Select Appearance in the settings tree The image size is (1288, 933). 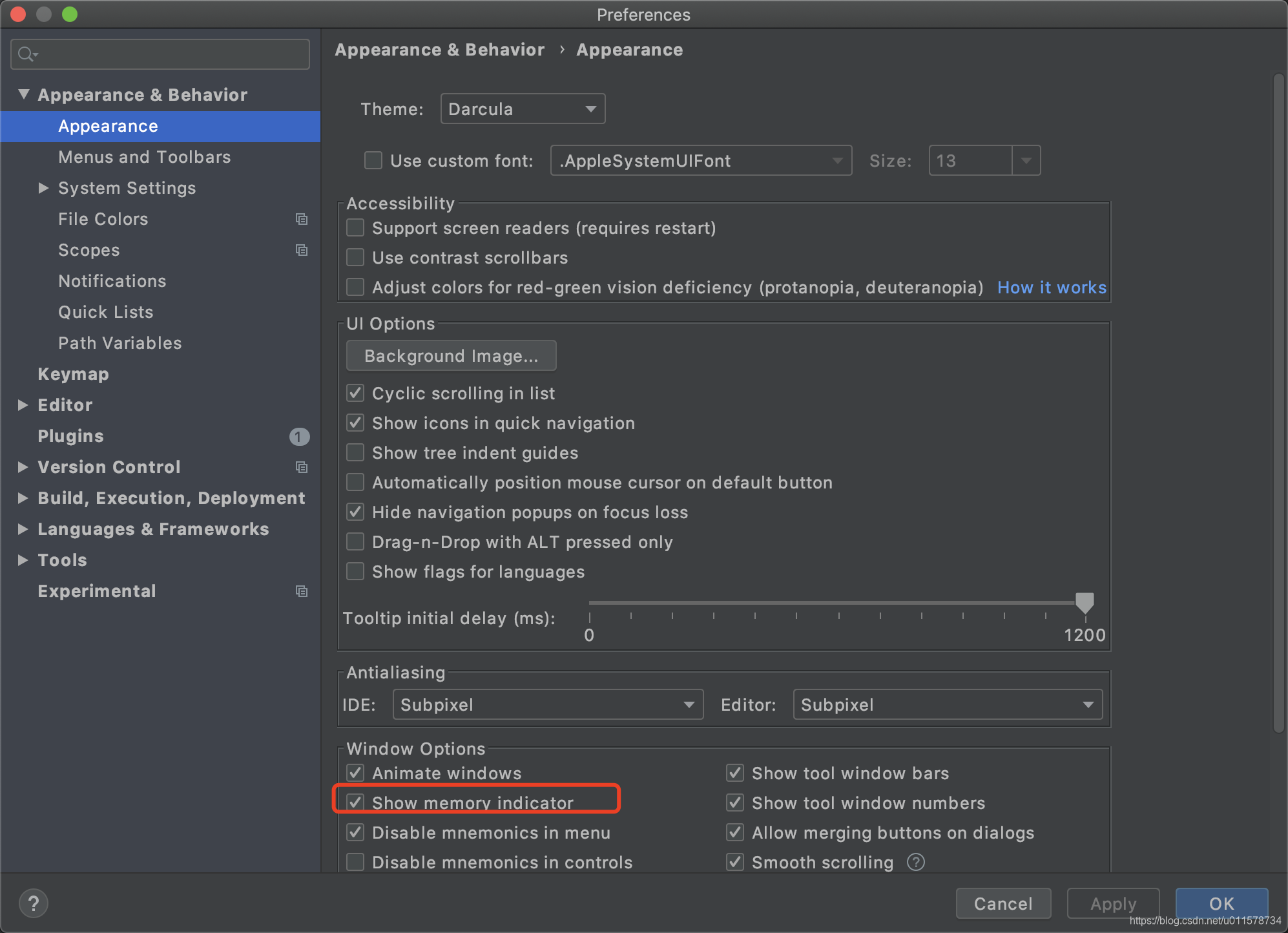click(x=160, y=126)
